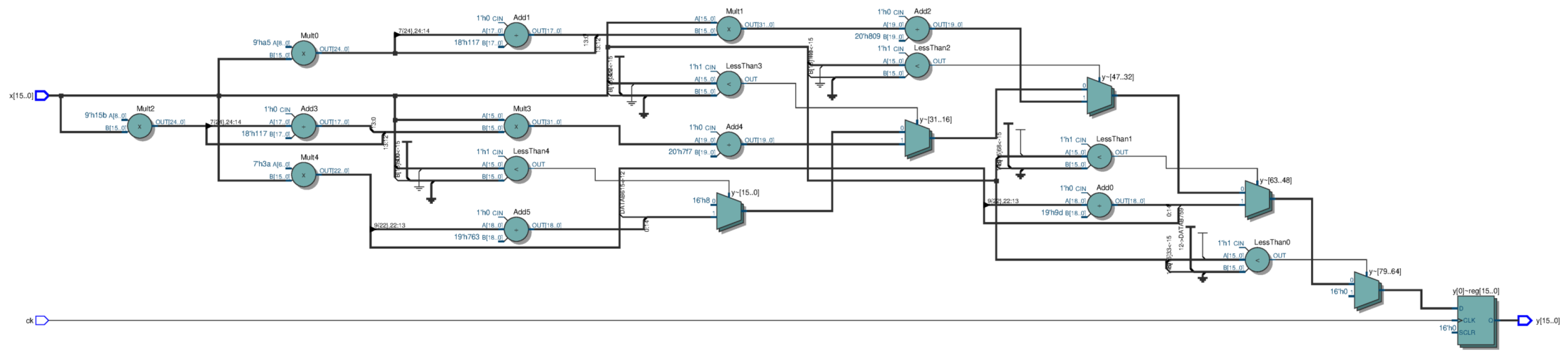Click the LessThan4 comparator block
The height and width of the screenshot is (357, 1568).
tap(516, 169)
